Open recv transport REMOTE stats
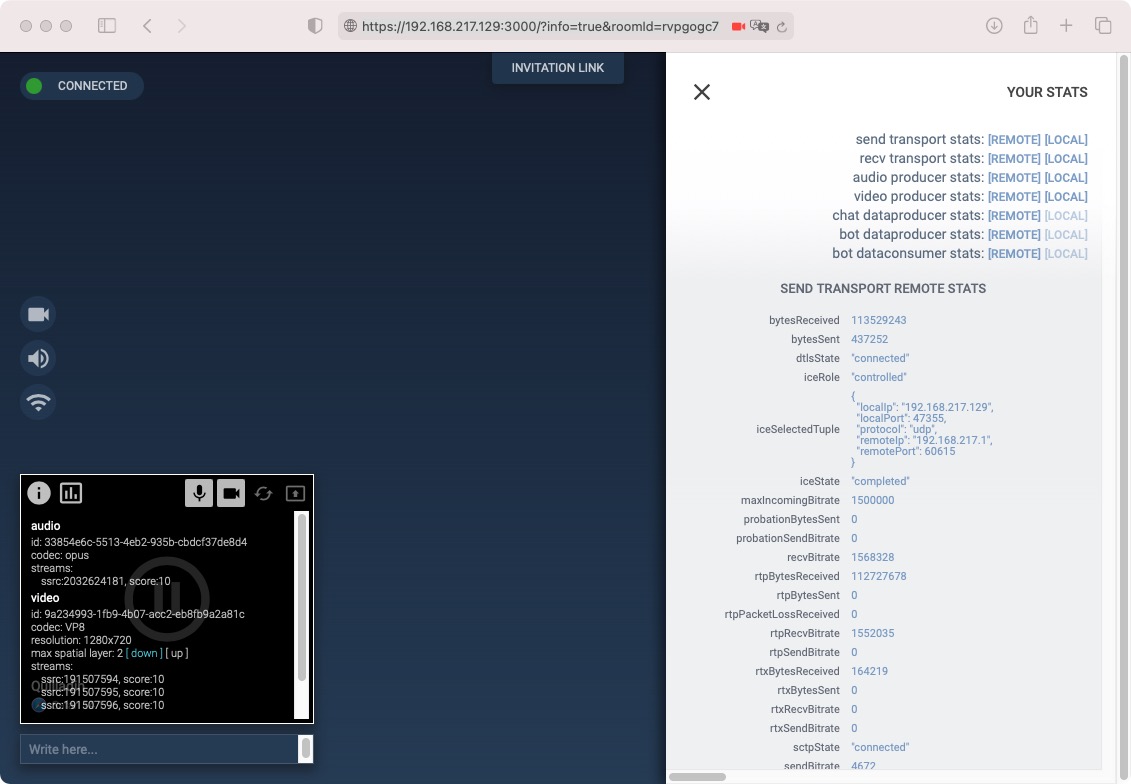Viewport: 1131px width, 784px height. point(1014,159)
